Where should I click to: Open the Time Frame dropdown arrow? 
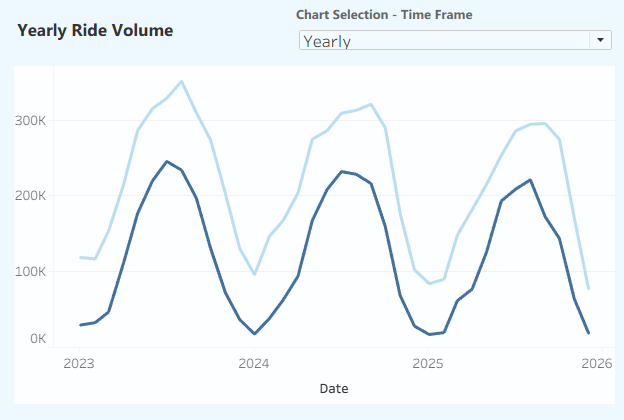click(x=601, y=40)
